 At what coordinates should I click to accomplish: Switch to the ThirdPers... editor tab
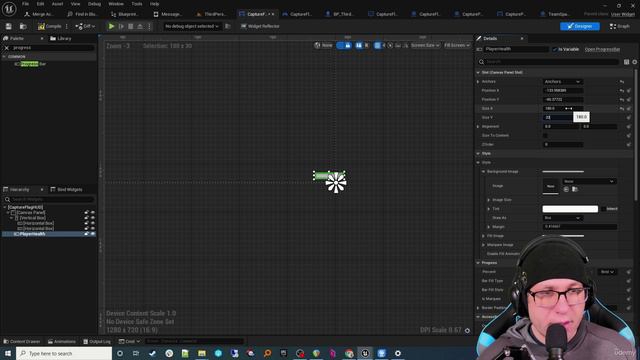211,14
